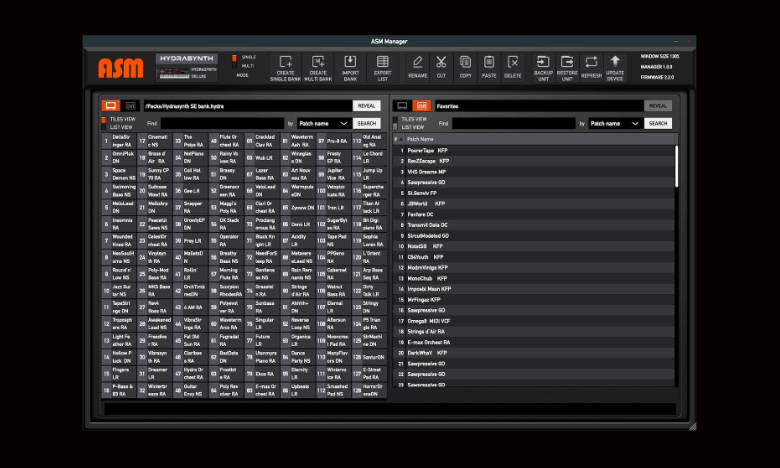This screenshot has height=468, width=780.
Task: Toggle Tiles/List view switch in left panel
Action: (103, 123)
